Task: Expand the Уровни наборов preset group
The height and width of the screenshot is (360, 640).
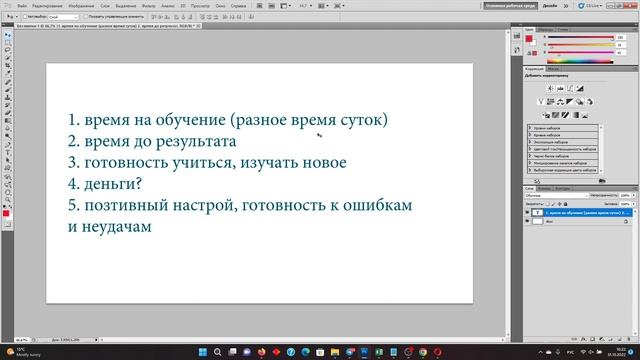Action: click(530, 128)
